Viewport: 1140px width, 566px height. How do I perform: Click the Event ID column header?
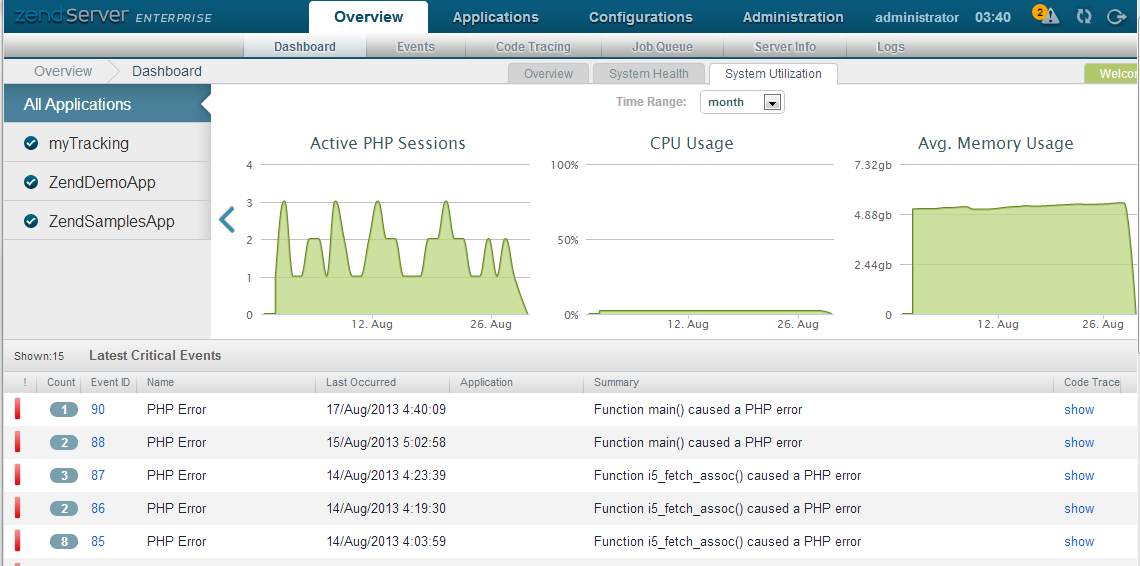coord(111,382)
